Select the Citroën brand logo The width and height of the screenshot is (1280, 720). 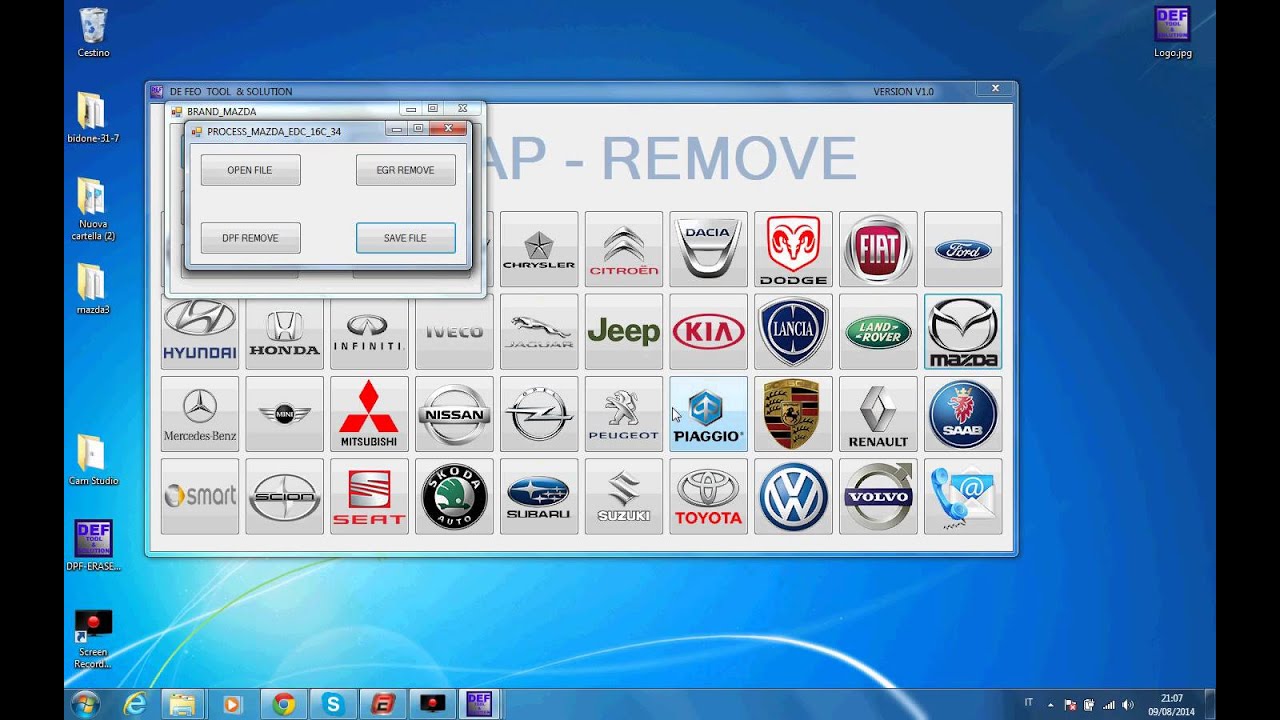pos(624,249)
